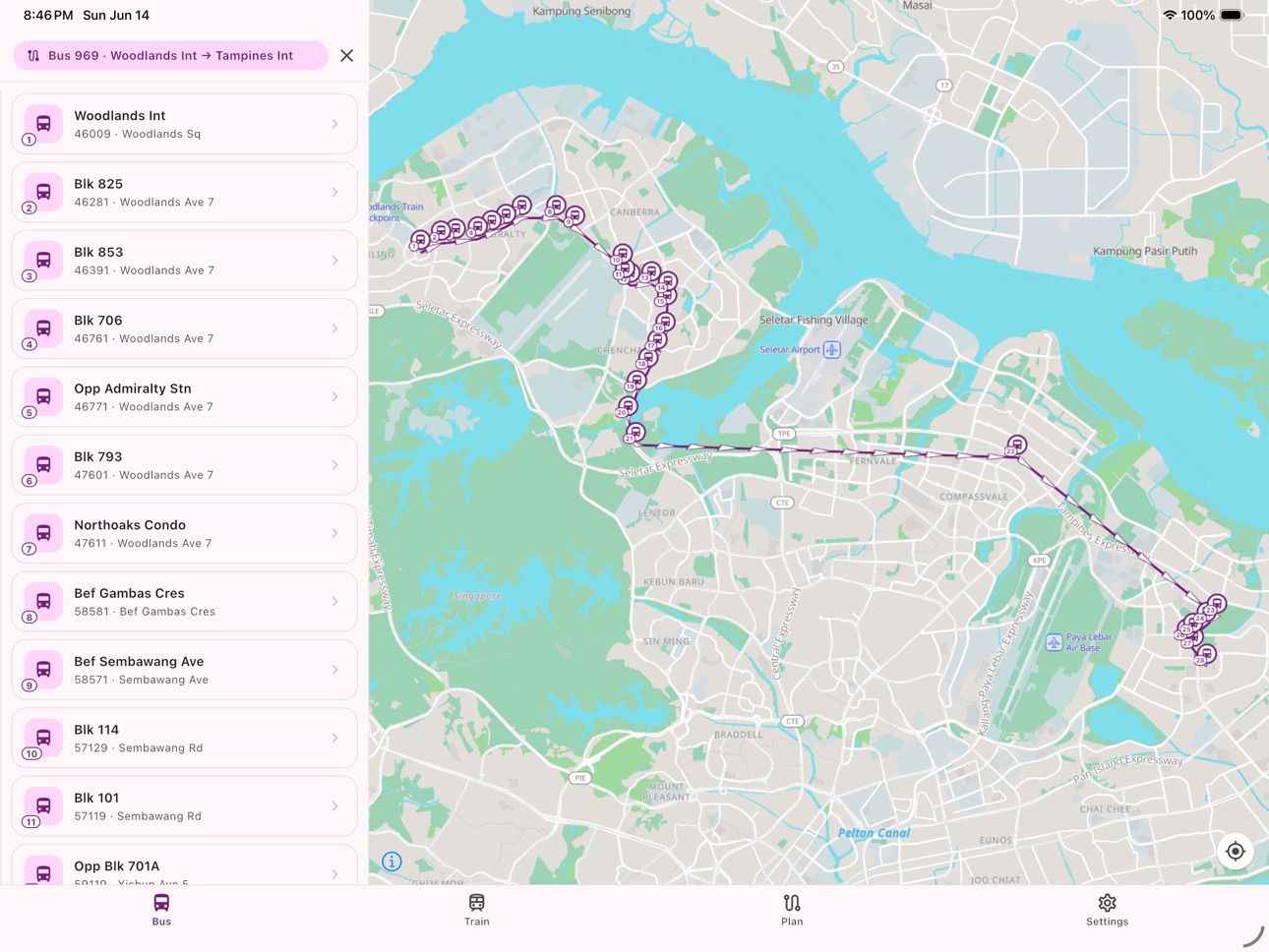Select '57119 · Sembawang Rd' text
This screenshot has width=1269, height=952.
pos(138,816)
